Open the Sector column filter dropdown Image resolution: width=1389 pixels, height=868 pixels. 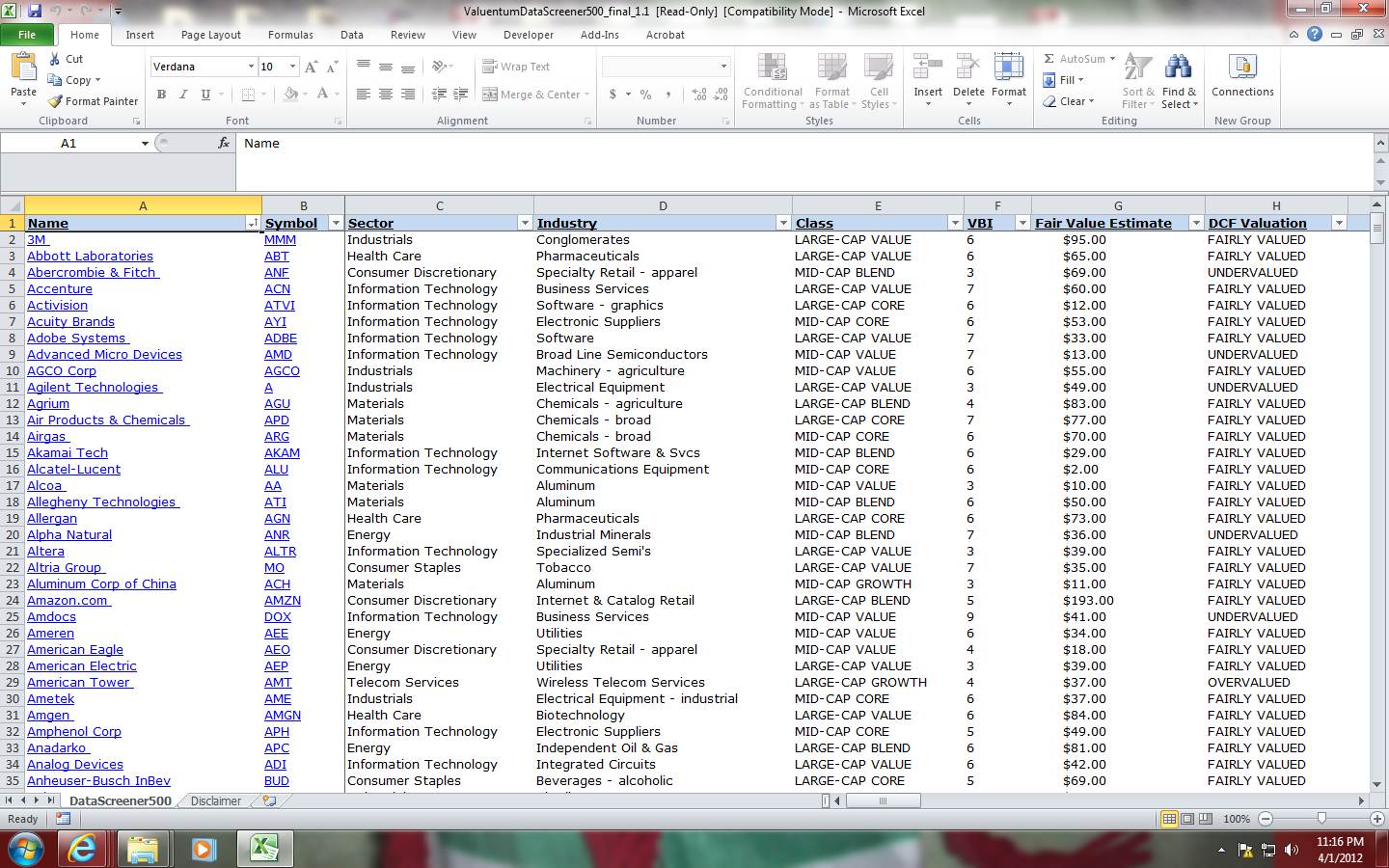(x=525, y=223)
